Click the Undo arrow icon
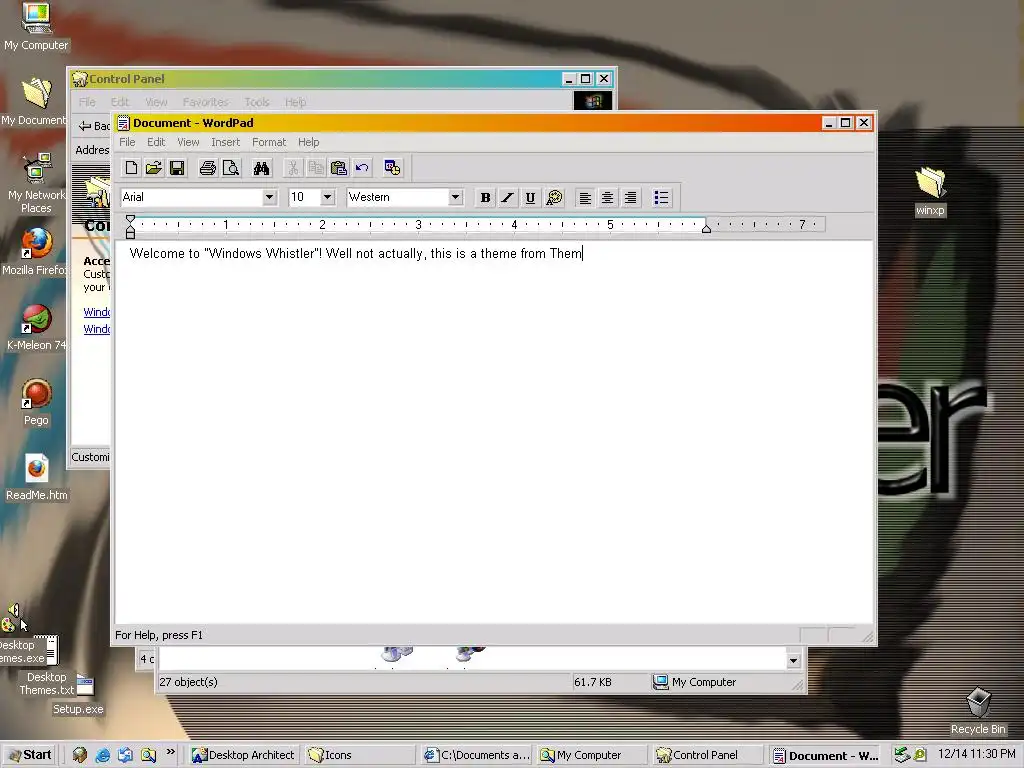Image resolution: width=1024 pixels, height=768 pixels. (x=362, y=168)
